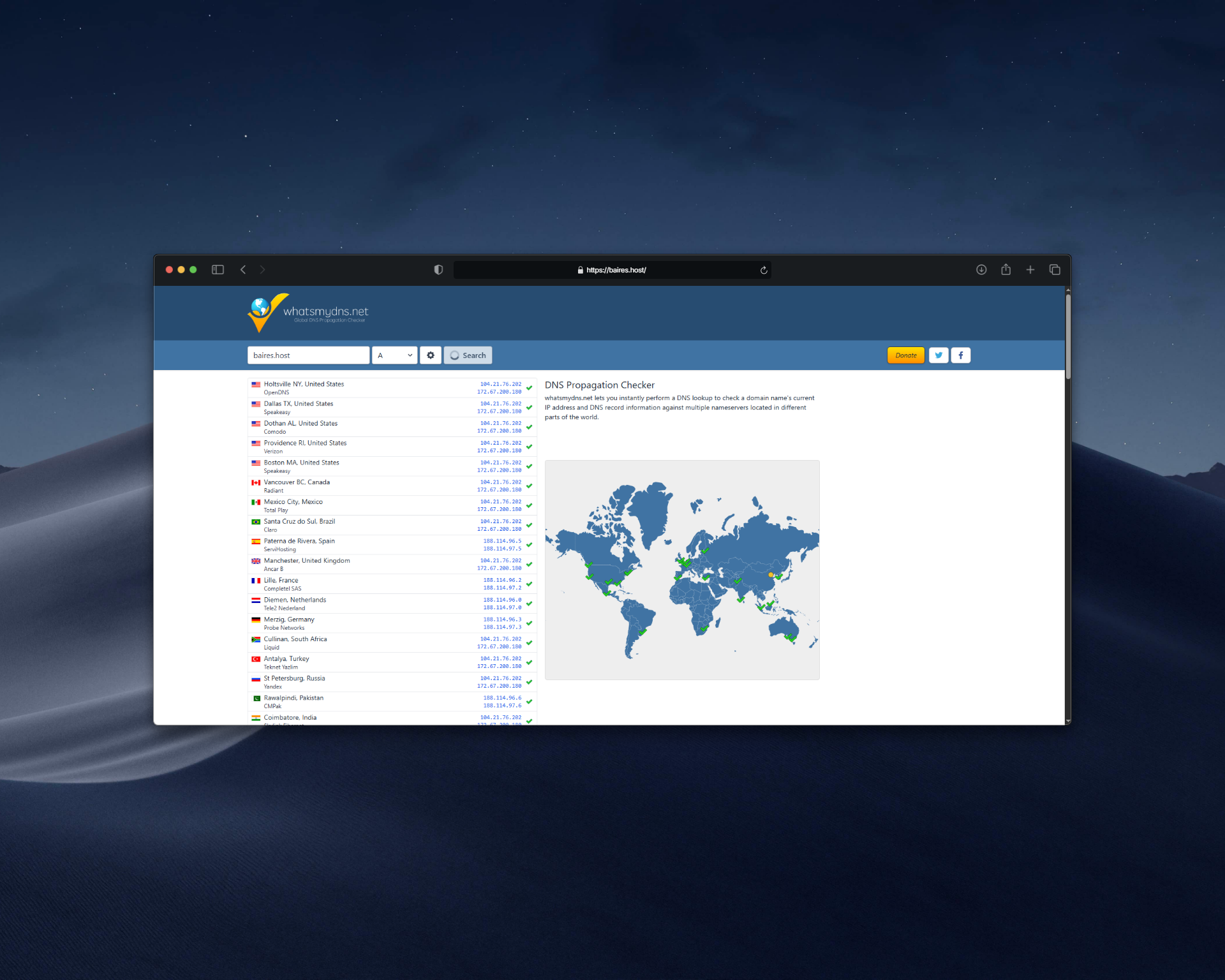Screen dimensions: 1225x980
Task: Click the checkmark next to St Petersburg, Russia result
Action: [x=529, y=682]
